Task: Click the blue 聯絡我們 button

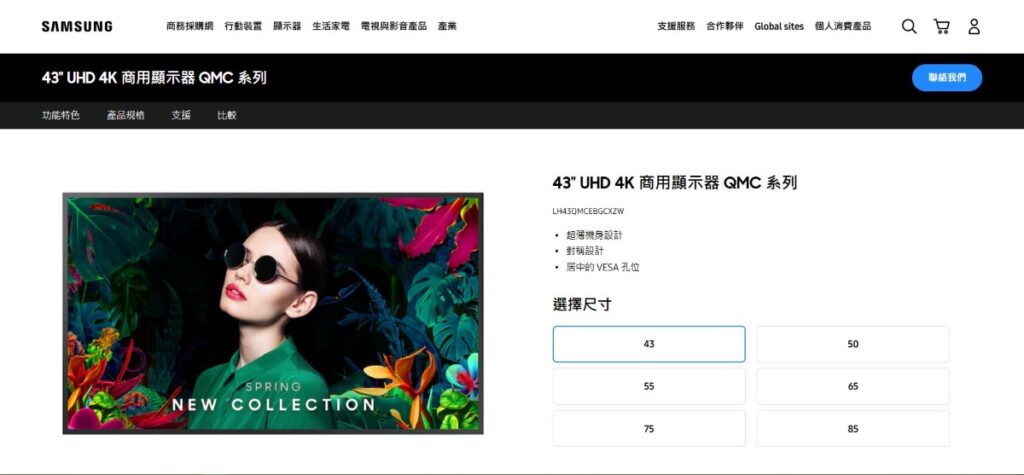Action: pos(946,78)
